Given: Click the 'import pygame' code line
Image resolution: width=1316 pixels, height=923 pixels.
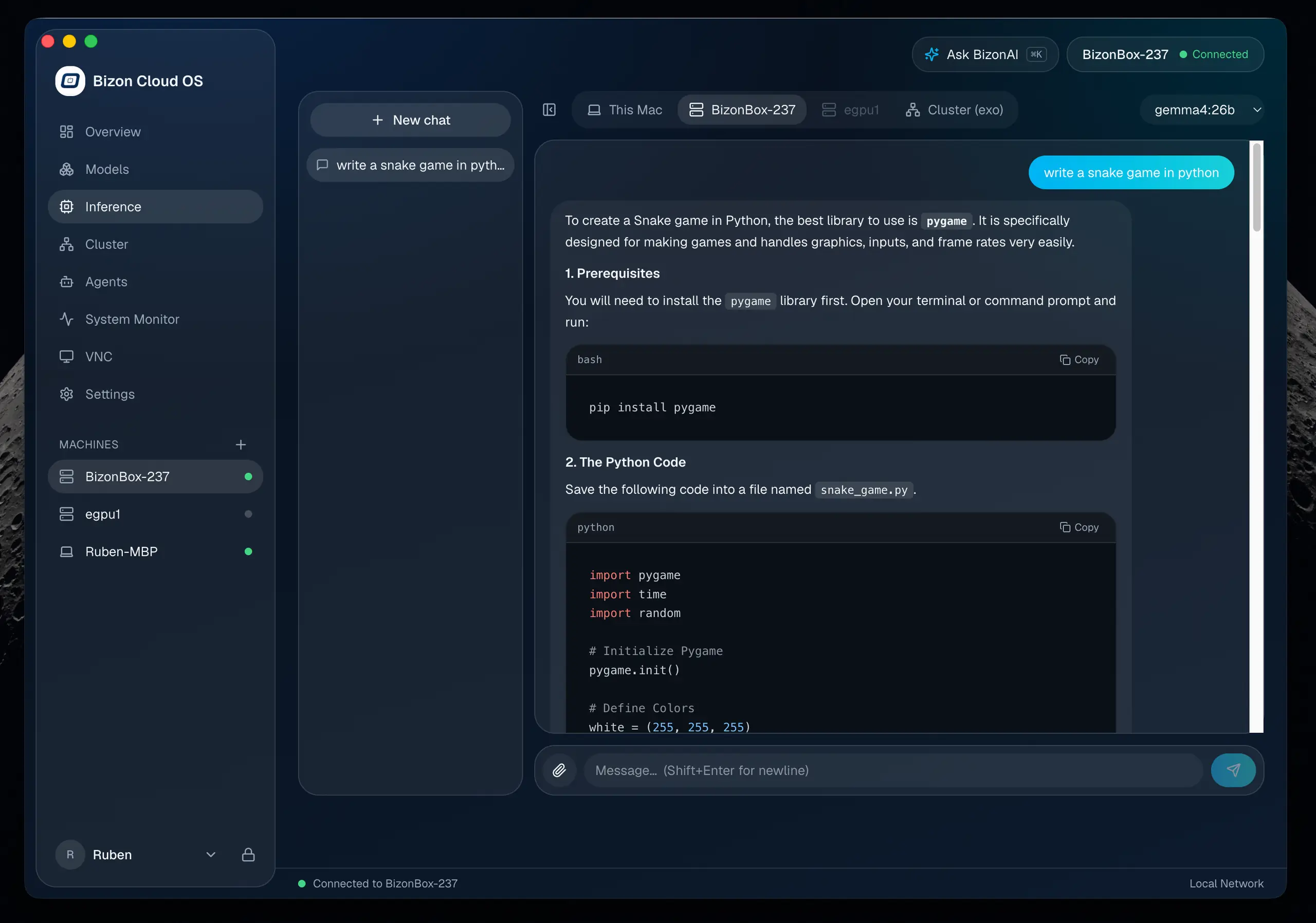Looking at the screenshot, I should 634,575.
